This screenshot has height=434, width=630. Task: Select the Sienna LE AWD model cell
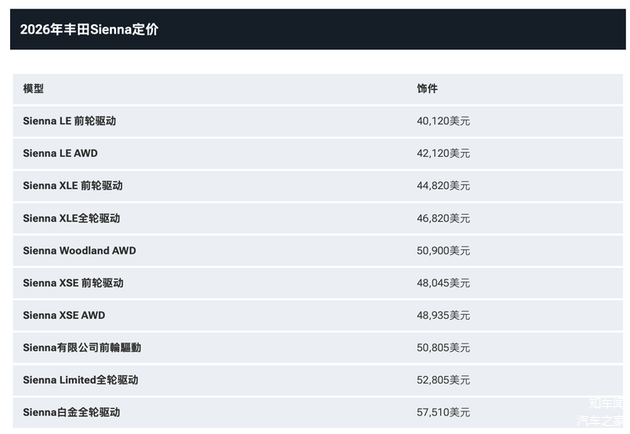tap(60, 154)
